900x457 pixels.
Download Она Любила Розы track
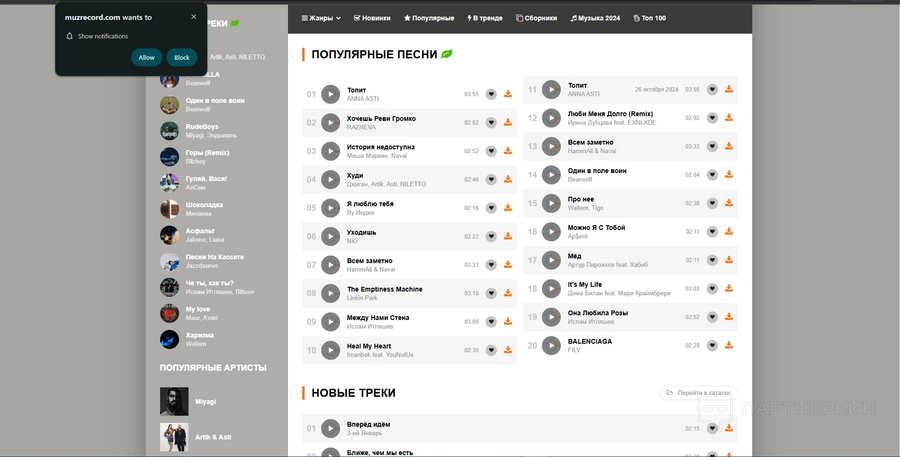[729, 316]
